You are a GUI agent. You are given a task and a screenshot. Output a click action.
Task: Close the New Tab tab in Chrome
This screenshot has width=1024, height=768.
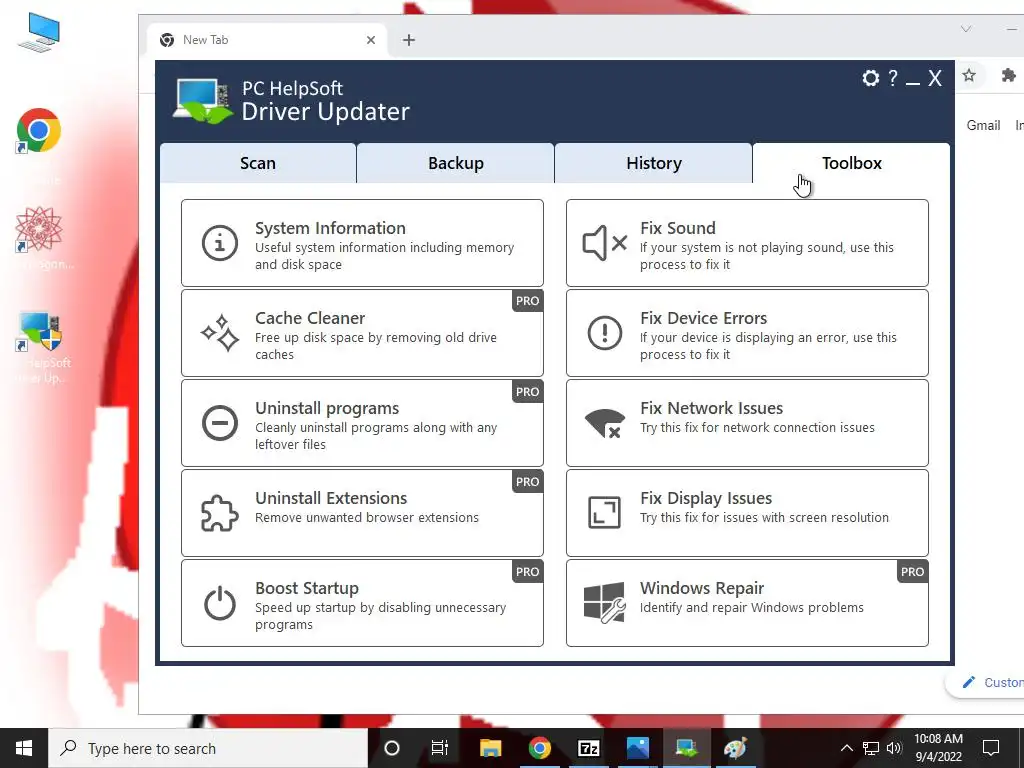(x=371, y=40)
